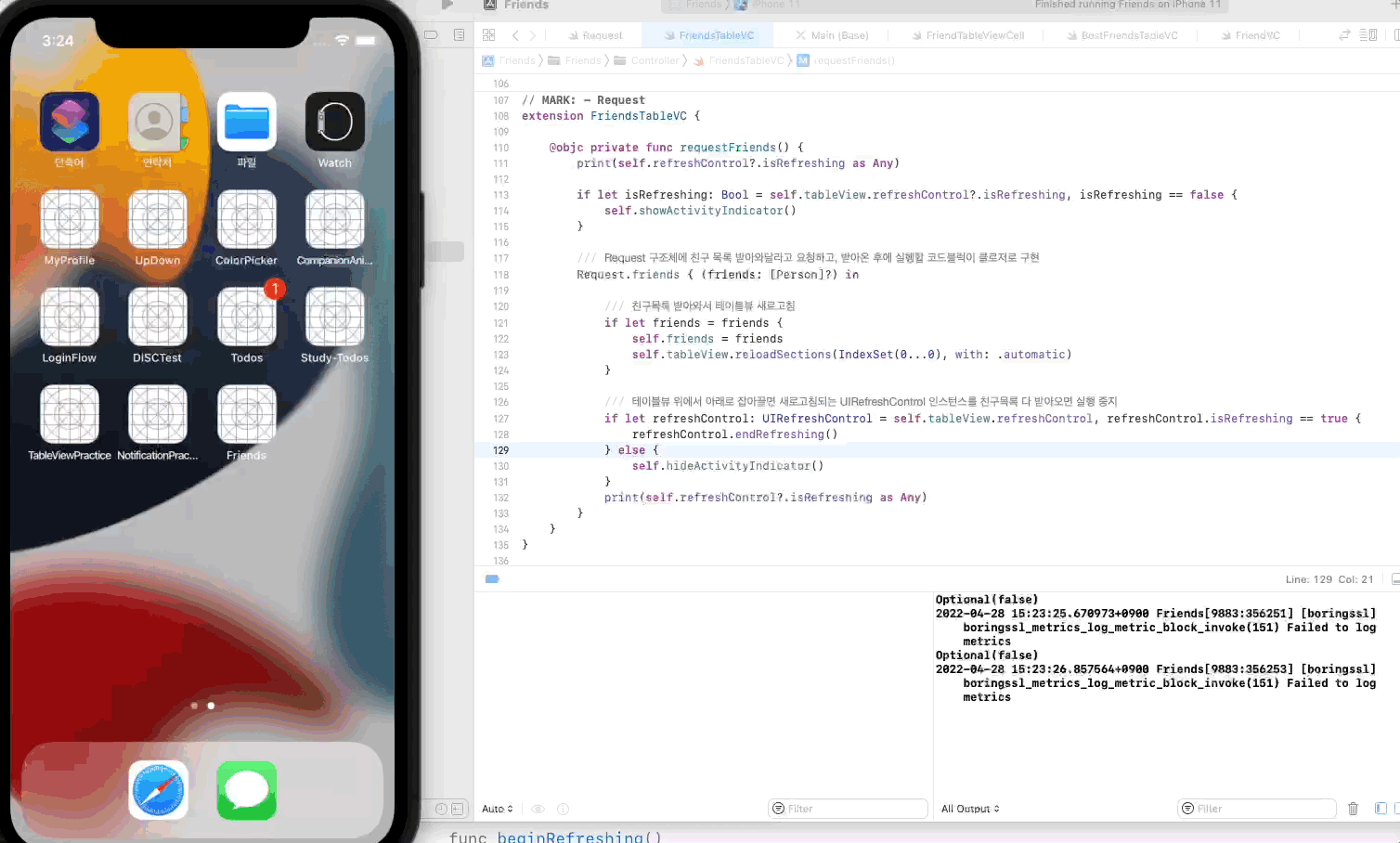
Task: Go back in editor history
Action: pyautogui.click(x=515, y=35)
